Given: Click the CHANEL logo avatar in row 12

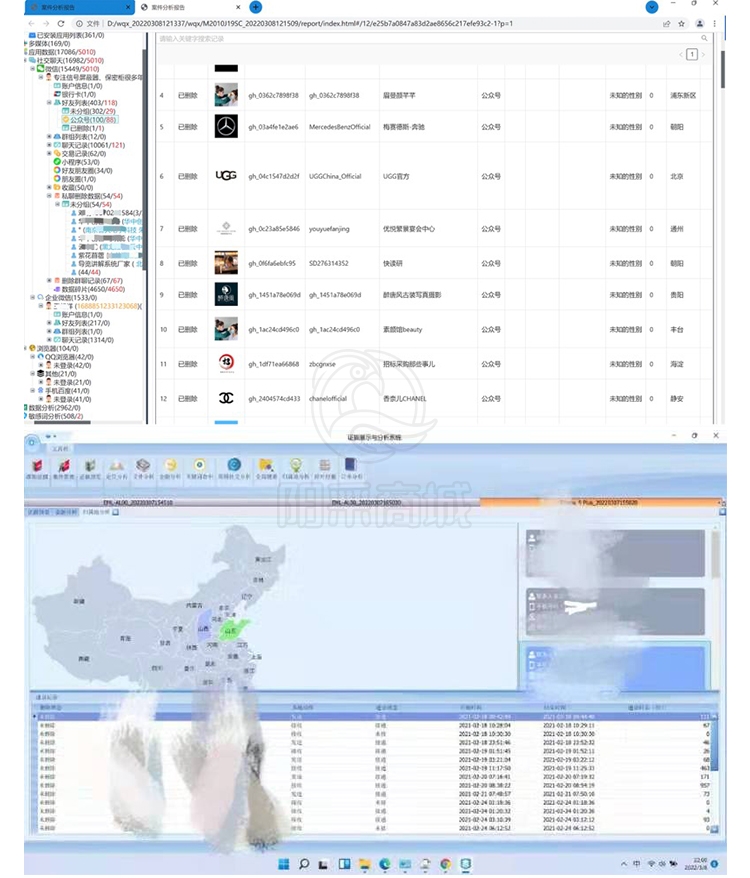Looking at the screenshot, I should coord(226,398).
